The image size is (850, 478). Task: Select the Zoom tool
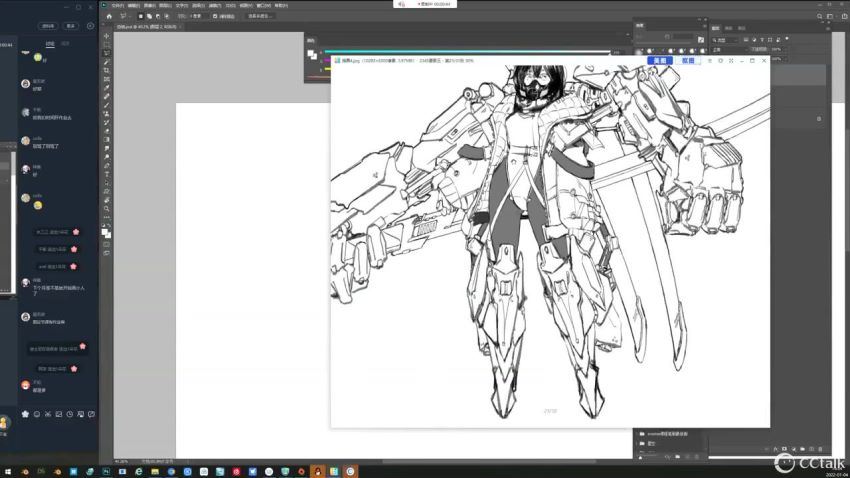click(106, 209)
